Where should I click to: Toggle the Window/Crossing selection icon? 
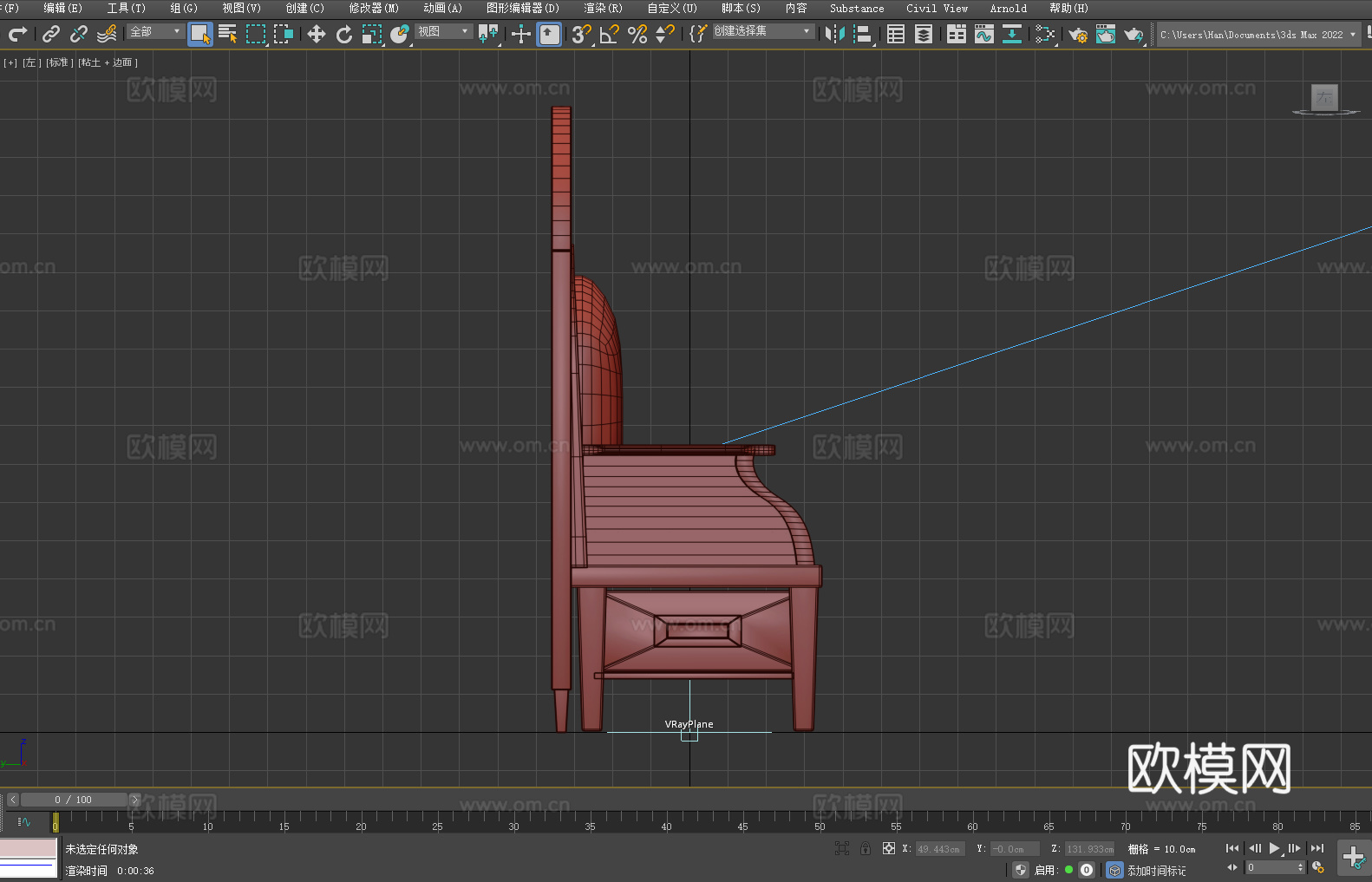click(284, 34)
